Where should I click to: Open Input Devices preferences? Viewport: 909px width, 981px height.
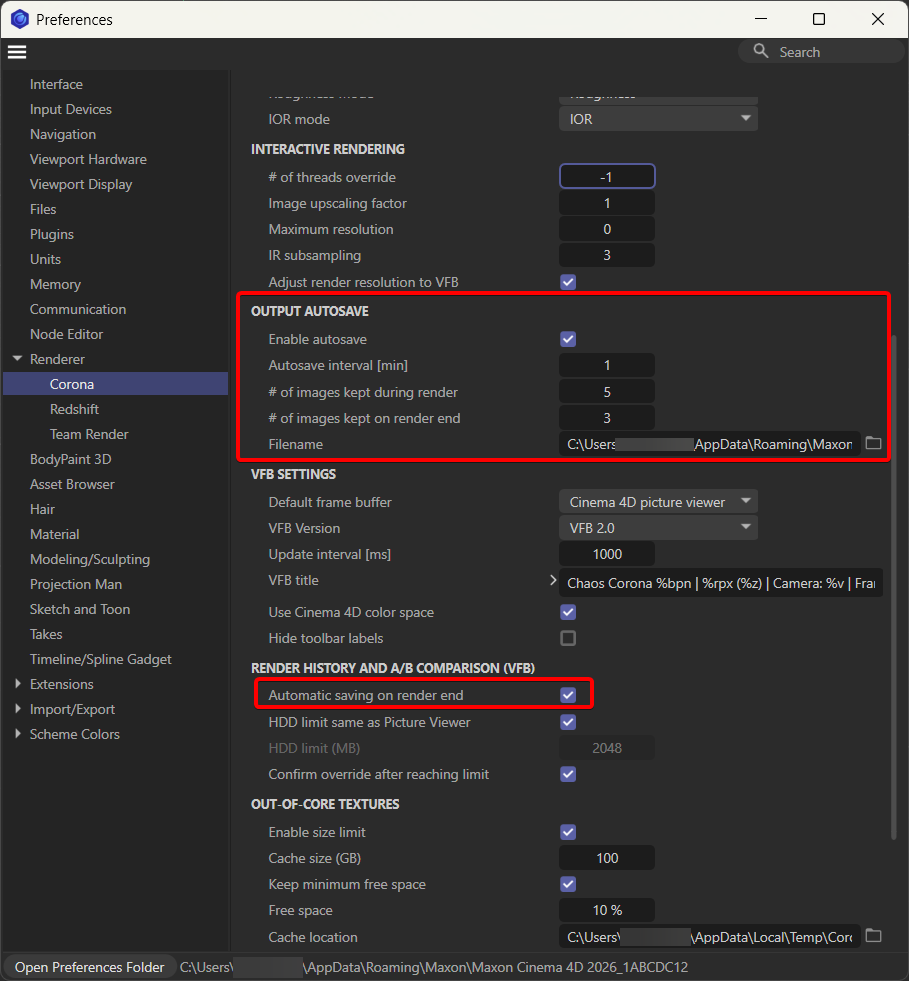71,109
